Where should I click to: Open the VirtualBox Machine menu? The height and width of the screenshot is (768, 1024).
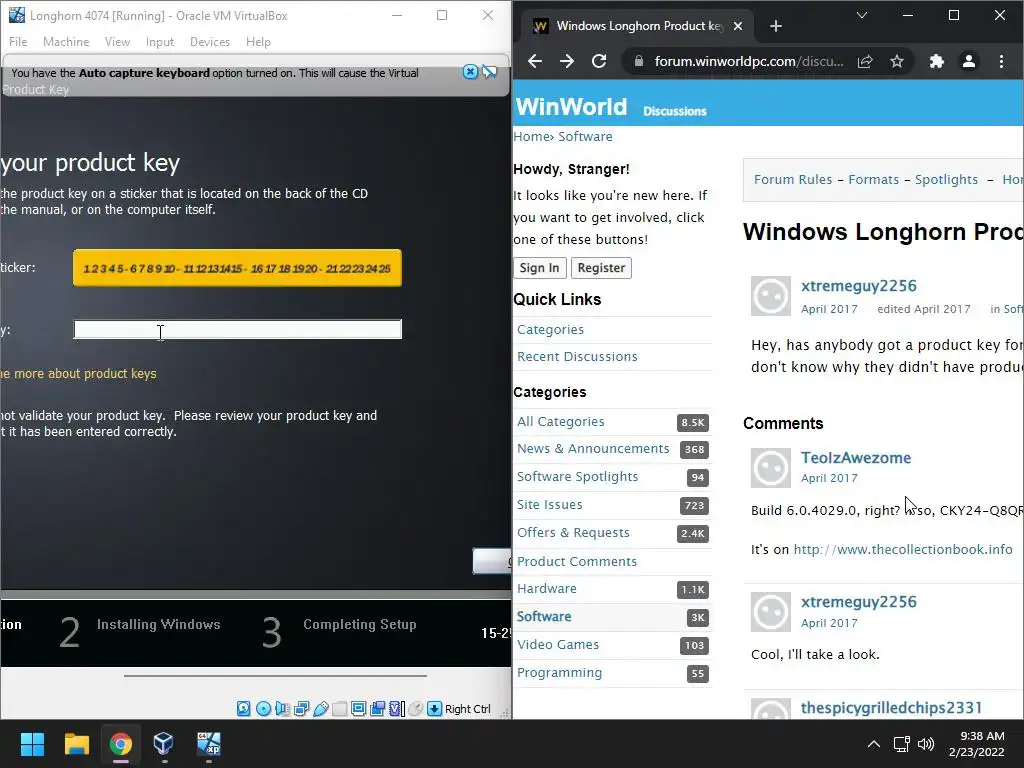pyautogui.click(x=66, y=42)
